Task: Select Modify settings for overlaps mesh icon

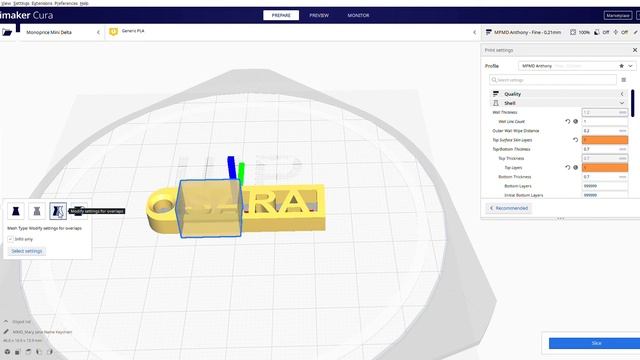Action: click(58, 211)
